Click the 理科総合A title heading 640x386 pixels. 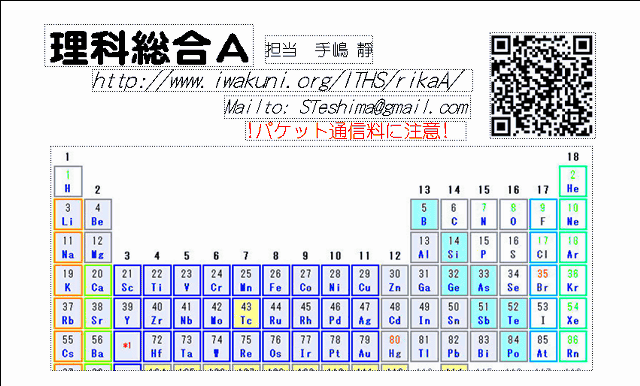tap(149, 46)
